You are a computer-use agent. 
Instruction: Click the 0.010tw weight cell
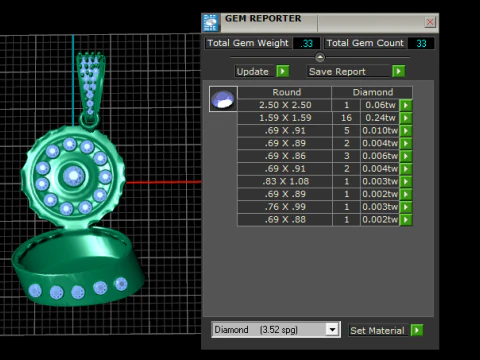point(380,131)
